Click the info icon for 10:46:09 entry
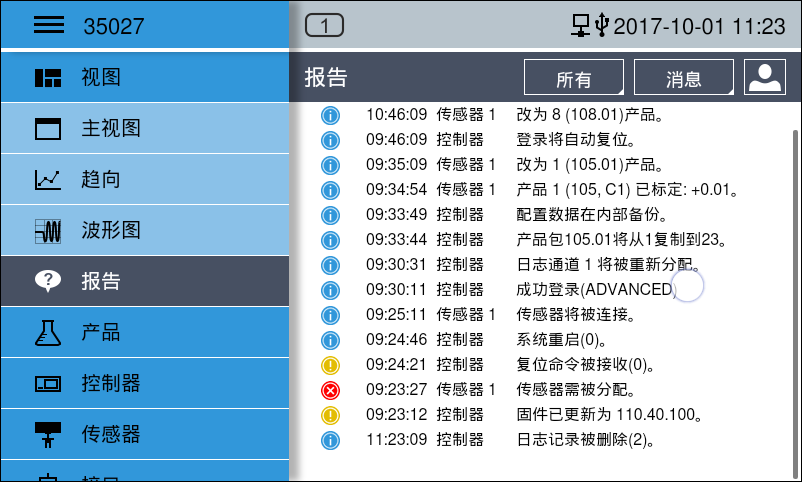Screen dimensions: 802x482 (330, 115)
